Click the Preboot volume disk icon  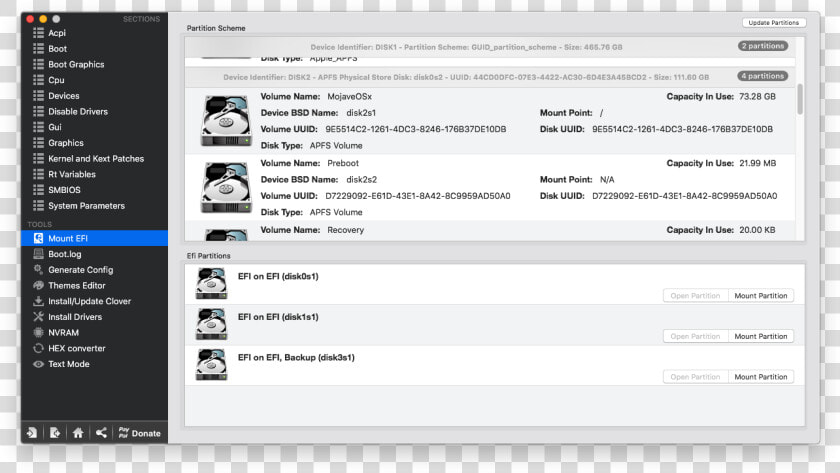[x=226, y=187]
